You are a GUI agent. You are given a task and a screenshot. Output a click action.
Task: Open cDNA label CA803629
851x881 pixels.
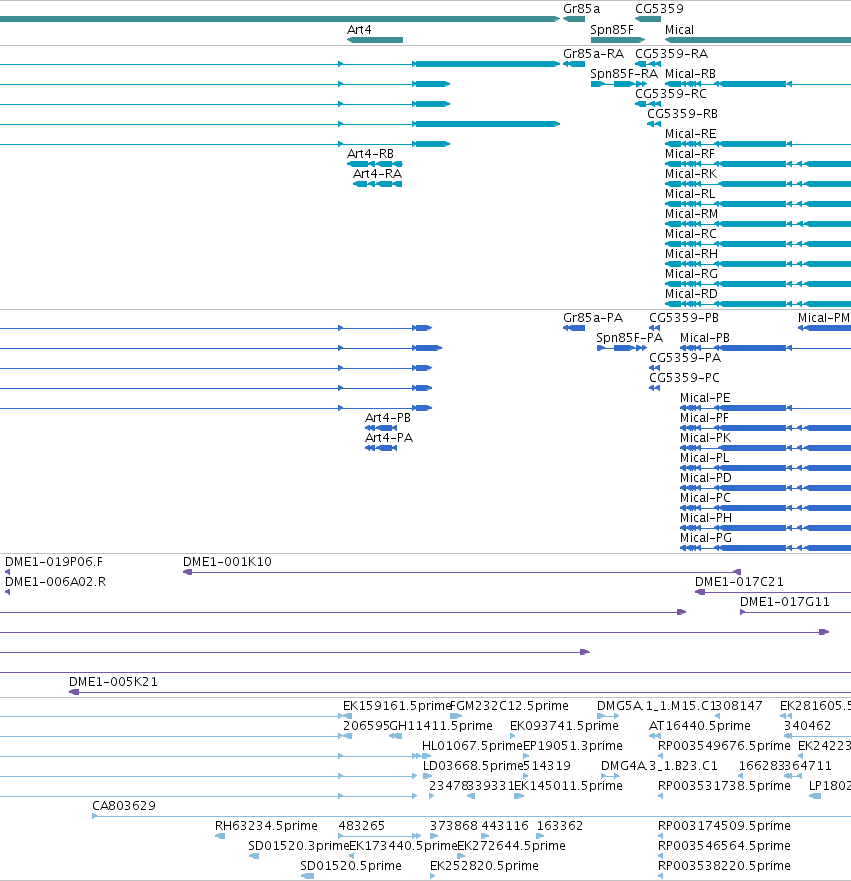click(x=124, y=806)
